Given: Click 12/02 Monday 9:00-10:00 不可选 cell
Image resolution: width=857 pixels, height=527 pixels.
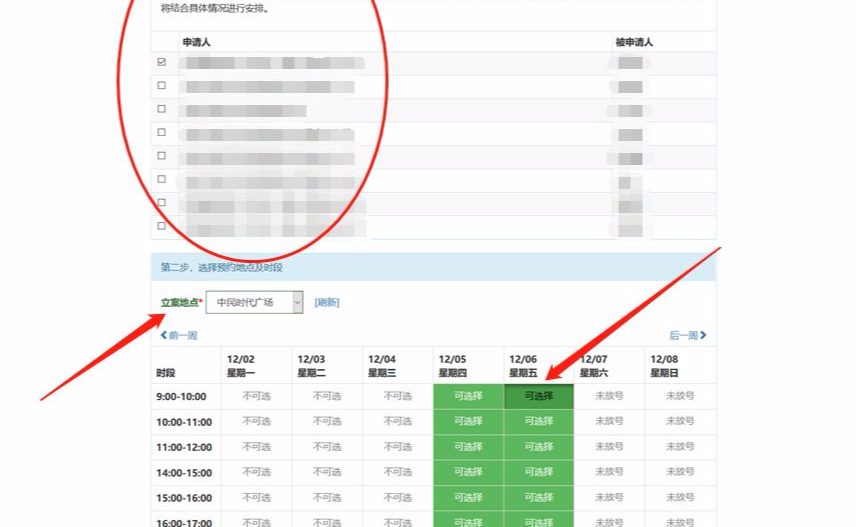Looking at the screenshot, I should [257, 396].
